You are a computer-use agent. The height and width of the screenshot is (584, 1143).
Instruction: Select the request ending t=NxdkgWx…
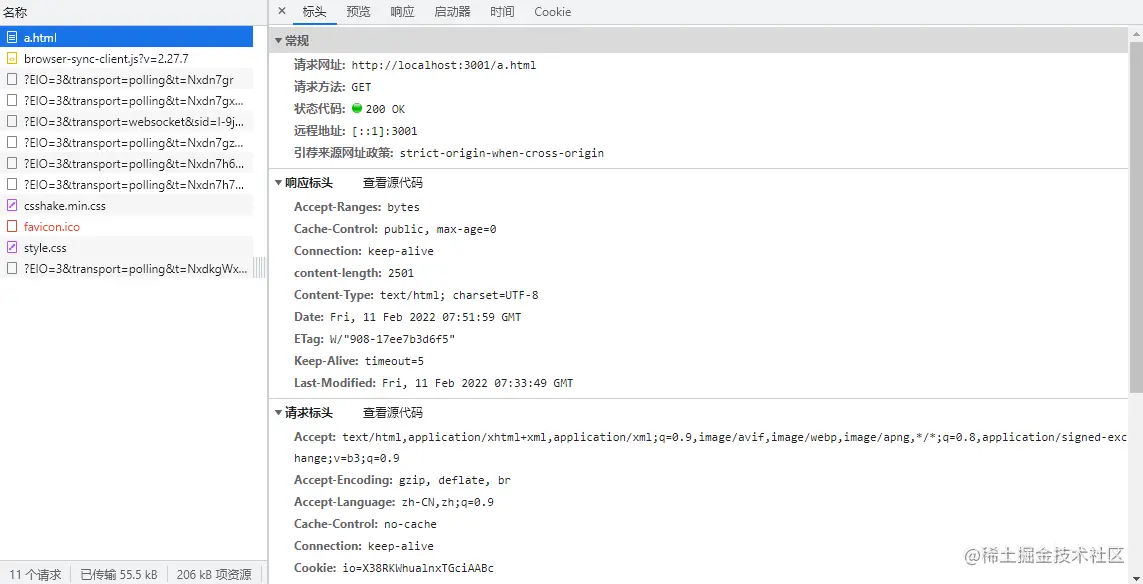pos(127,269)
